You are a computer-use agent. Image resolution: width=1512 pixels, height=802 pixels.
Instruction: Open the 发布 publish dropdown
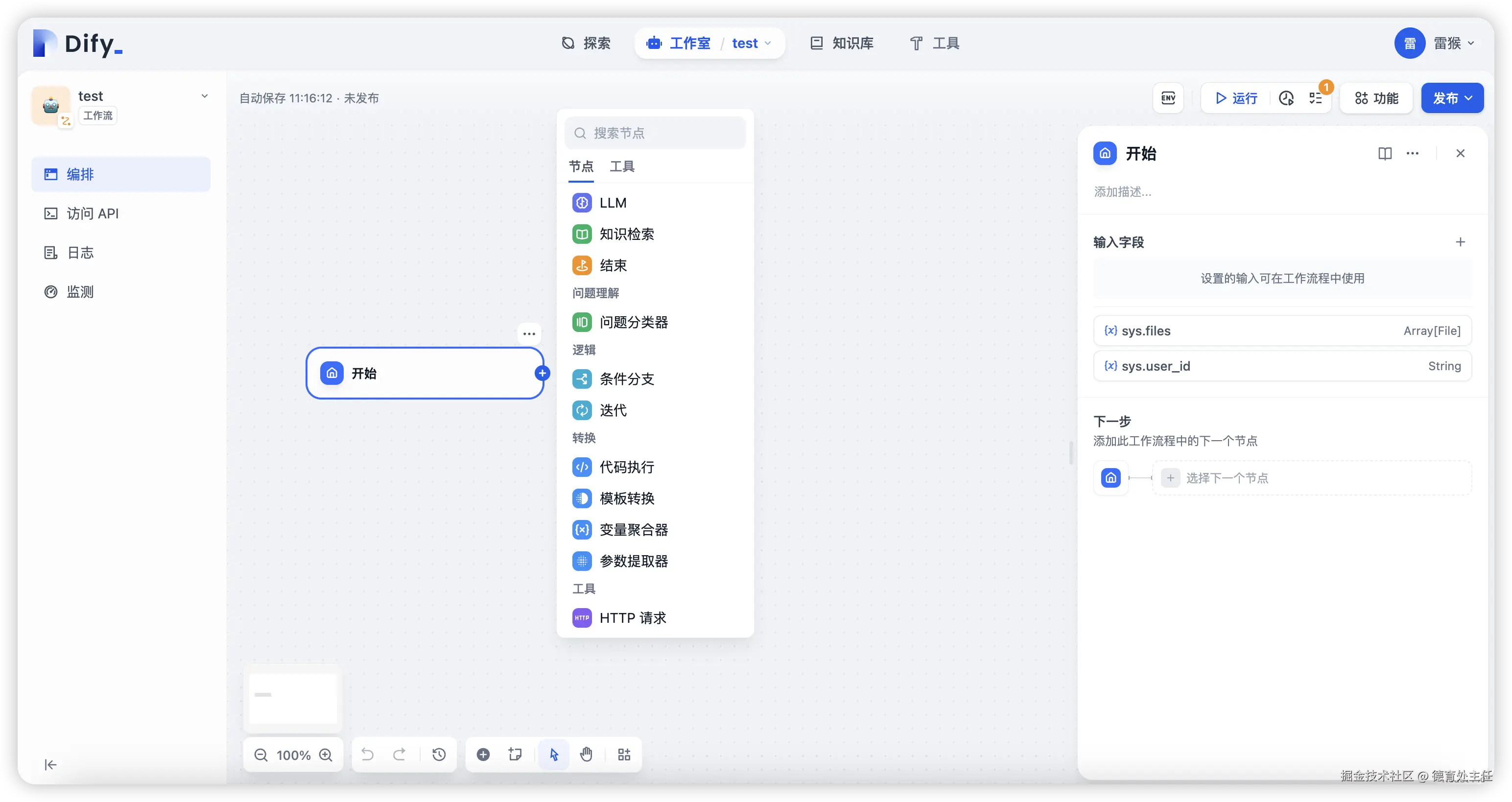pyautogui.click(x=1452, y=98)
